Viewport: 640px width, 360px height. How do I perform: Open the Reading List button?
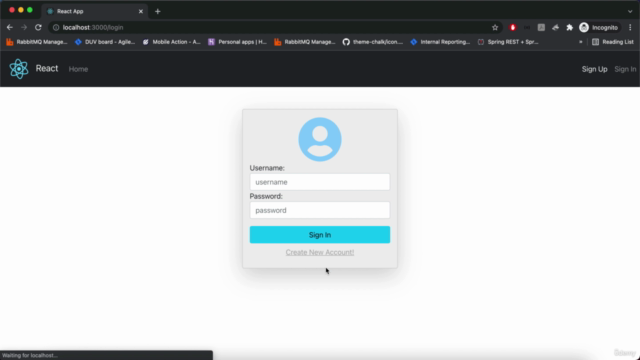[613, 42]
